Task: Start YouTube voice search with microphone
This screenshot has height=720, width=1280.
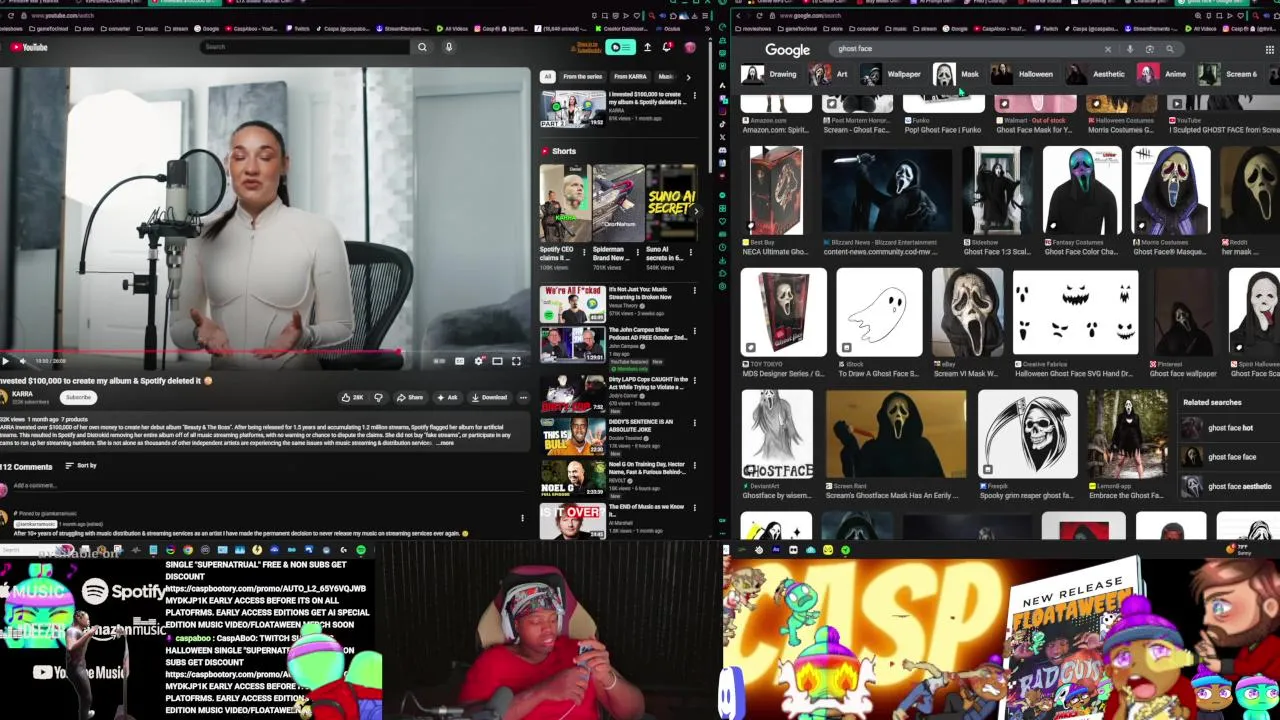Action: pyautogui.click(x=449, y=47)
